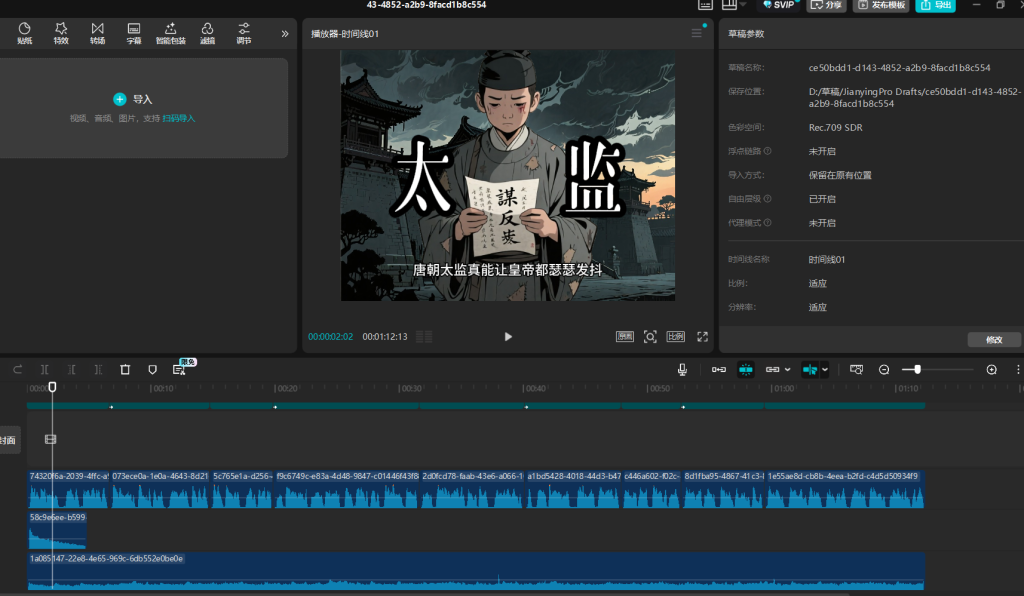The image size is (1024, 596).
Task: Expand more media tabs with double chevron
Action: pos(285,34)
